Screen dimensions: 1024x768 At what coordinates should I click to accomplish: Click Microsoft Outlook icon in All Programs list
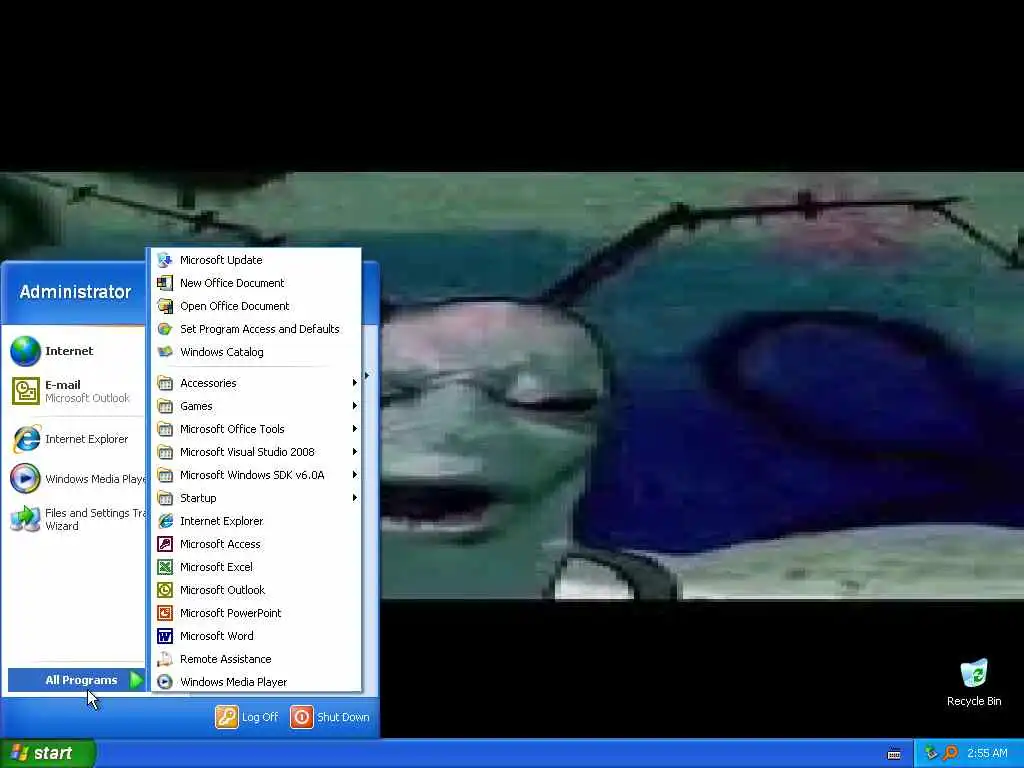pyautogui.click(x=165, y=590)
